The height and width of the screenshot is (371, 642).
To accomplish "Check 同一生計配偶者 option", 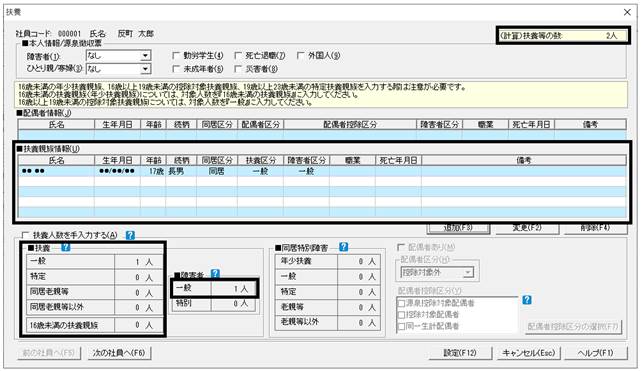I will point(402,326).
